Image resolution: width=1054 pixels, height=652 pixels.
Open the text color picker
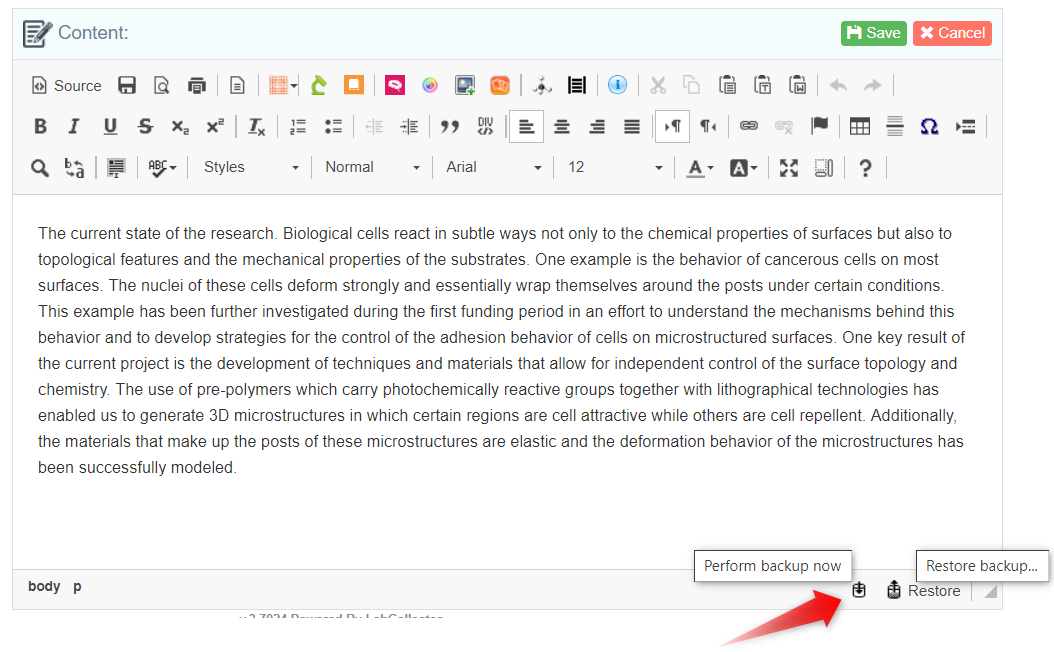(699, 167)
